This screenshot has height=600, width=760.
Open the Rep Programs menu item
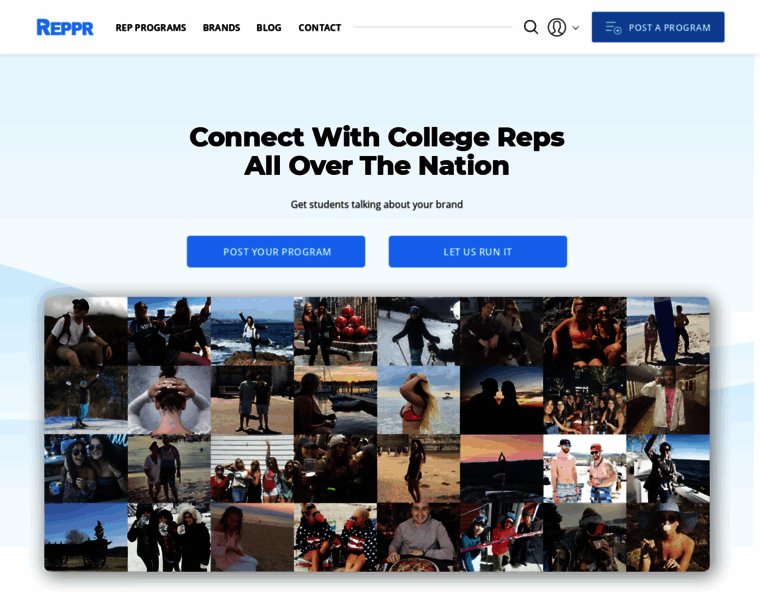(151, 28)
